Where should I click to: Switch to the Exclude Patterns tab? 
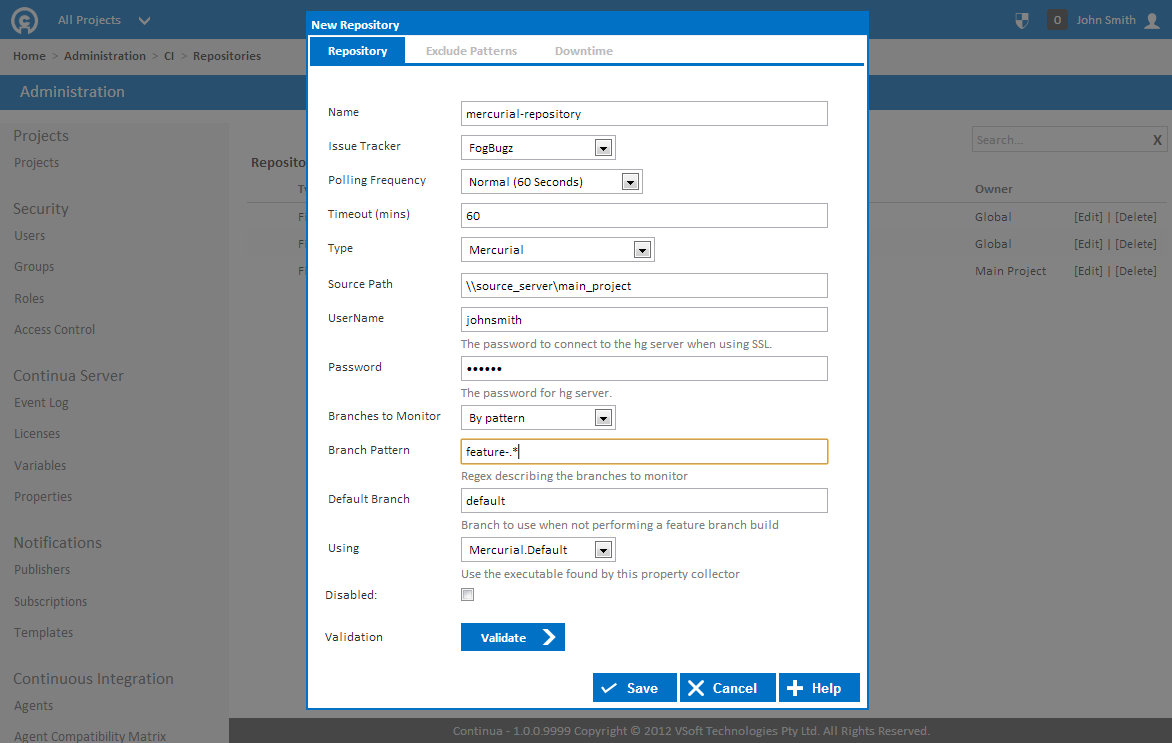point(471,51)
